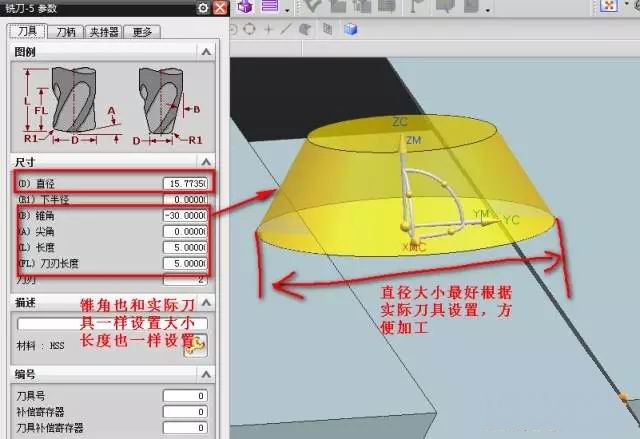
Task: Select the diagonal line snap icon
Action: (287, 29)
